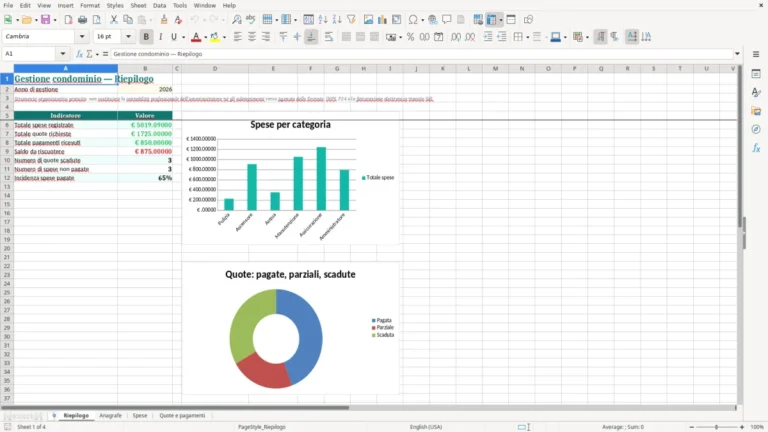Open the Font Color dropdown arrow
The height and width of the screenshot is (432, 768).
(x=205, y=37)
